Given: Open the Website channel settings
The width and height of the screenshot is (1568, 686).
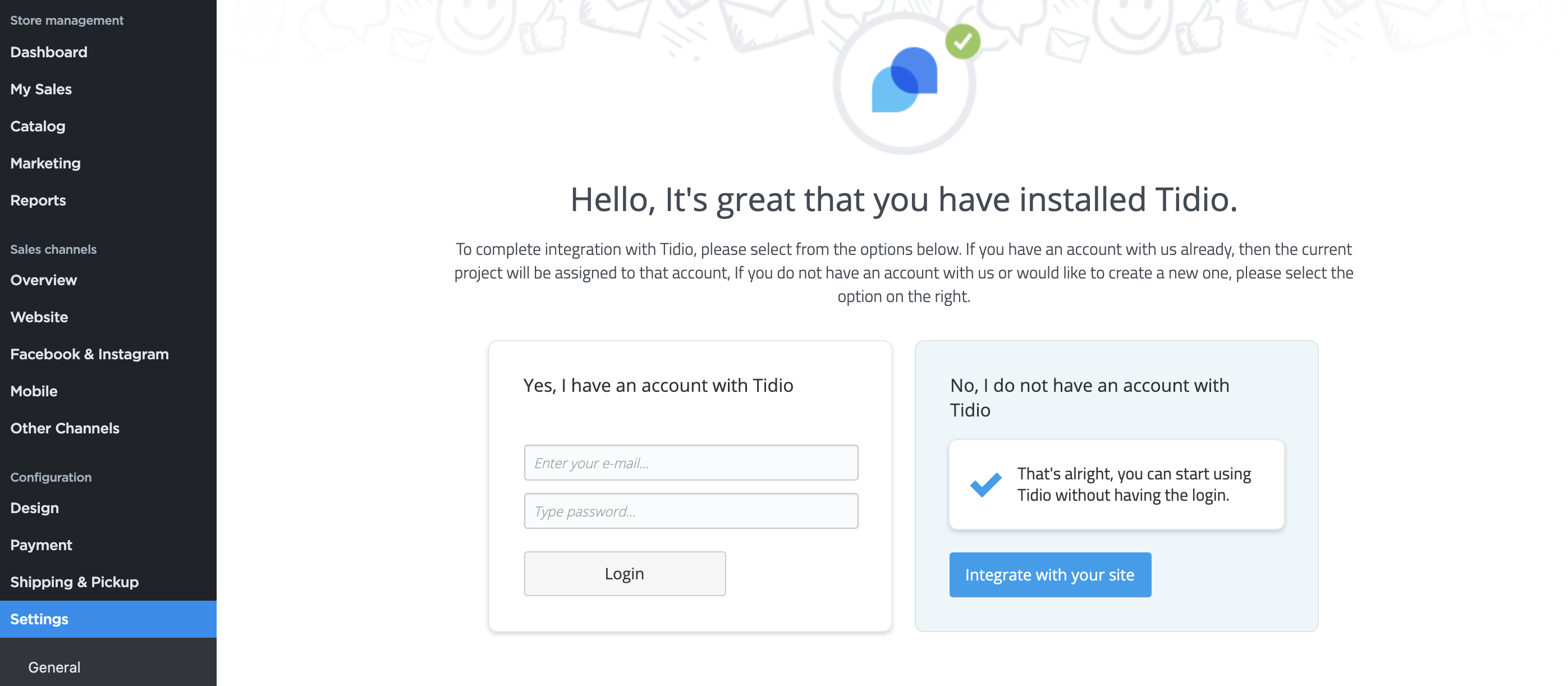Looking at the screenshot, I should click(x=38, y=317).
